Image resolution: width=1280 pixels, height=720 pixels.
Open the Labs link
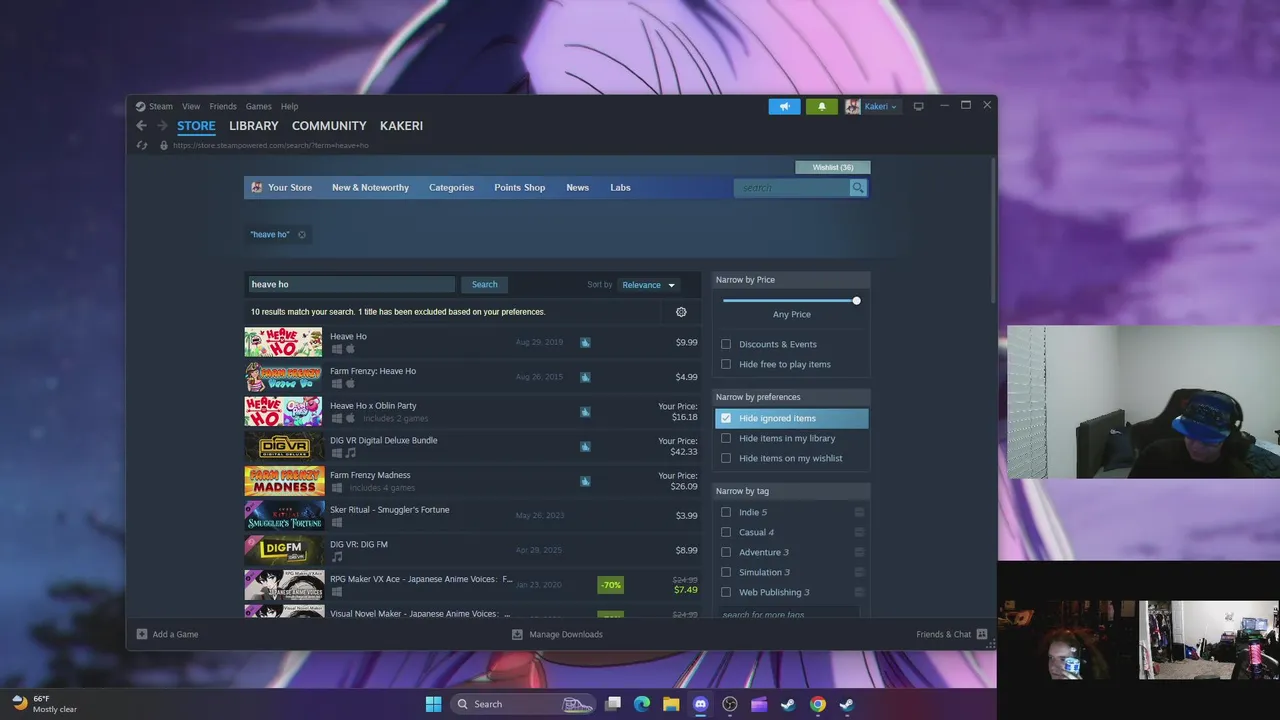[620, 188]
